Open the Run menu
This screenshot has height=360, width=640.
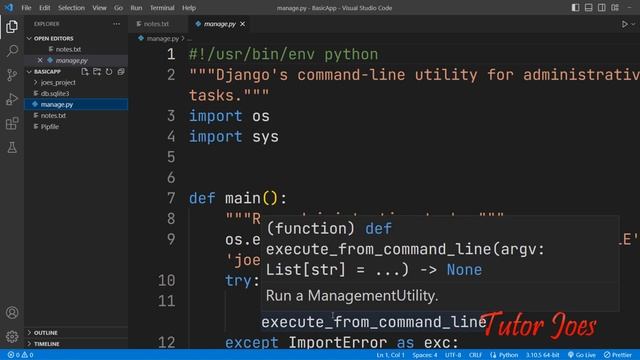[136, 8]
